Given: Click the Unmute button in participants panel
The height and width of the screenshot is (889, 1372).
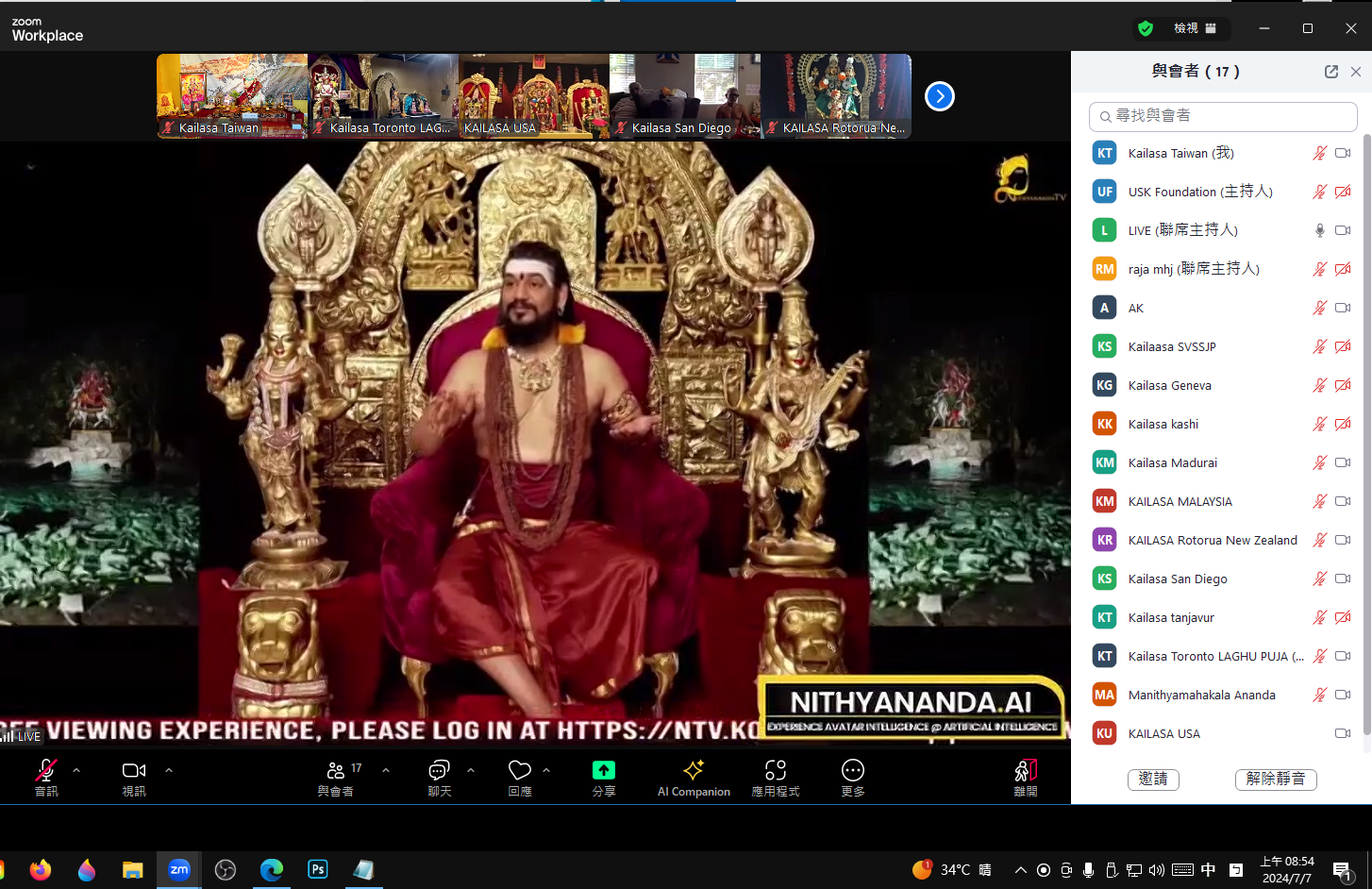Looking at the screenshot, I should (x=1275, y=779).
